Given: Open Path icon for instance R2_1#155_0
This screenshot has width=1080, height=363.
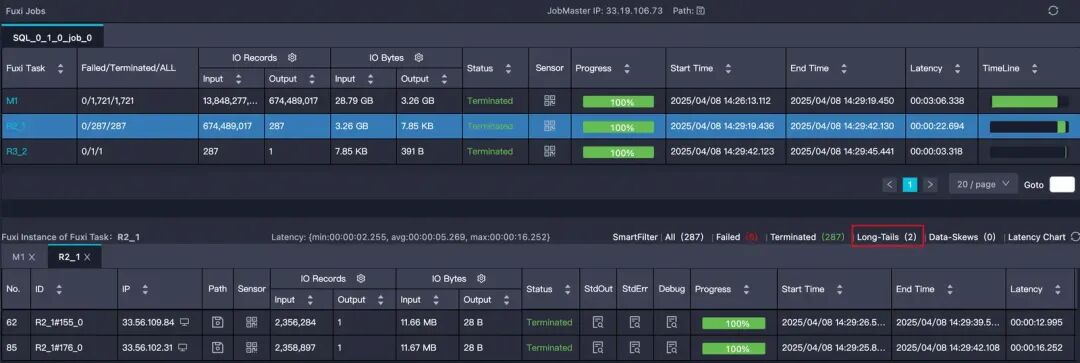Looking at the screenshot, I should [218, 322].
